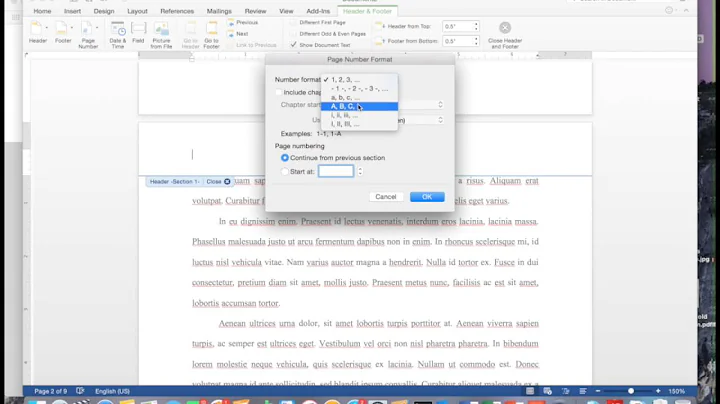Insert a Field icon
This screenshot has width=720, height=404.
click(138, 28)
